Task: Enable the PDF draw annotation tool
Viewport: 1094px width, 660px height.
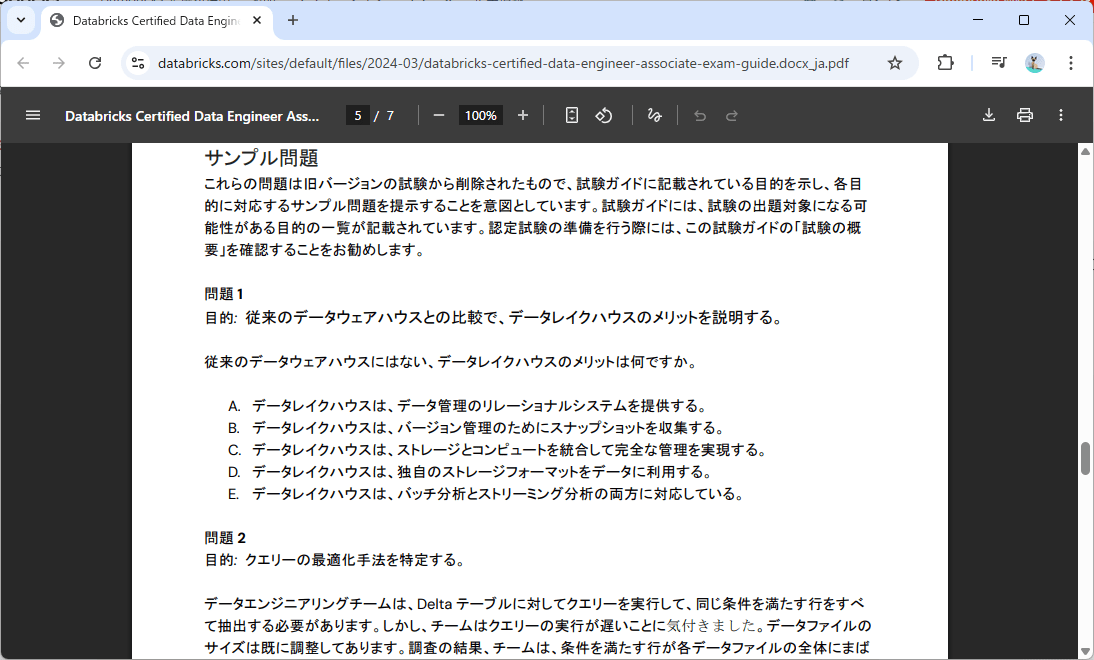Action: click(654, 115)
